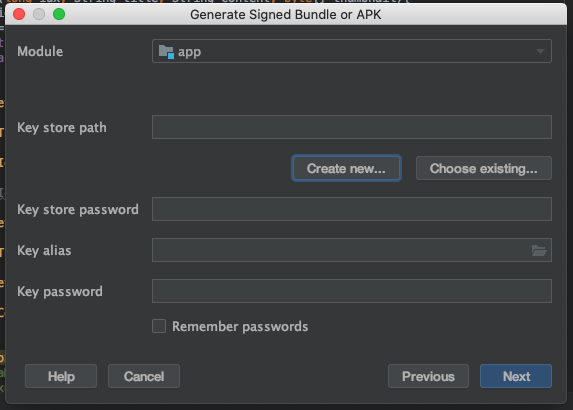Expand the Module dropdown arrow
Screen dimensions: 573x410
pyautogui.click(x=540, y=52)
